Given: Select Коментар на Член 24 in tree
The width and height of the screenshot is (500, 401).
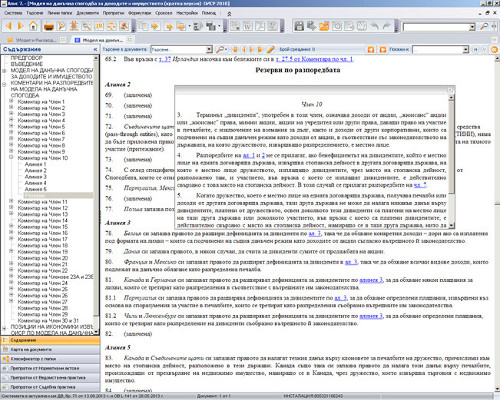Looking at the screenshot, I should [43, 283].
